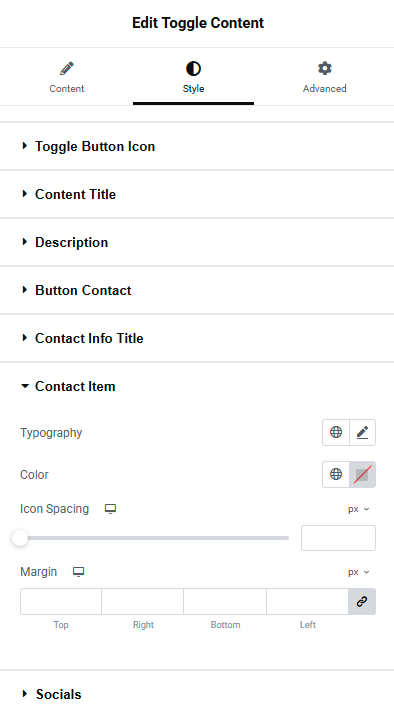Viewport: 394px width, 715px height.
Task: Click the Icon Spacing value input box
Action: (x=338, y=538)
